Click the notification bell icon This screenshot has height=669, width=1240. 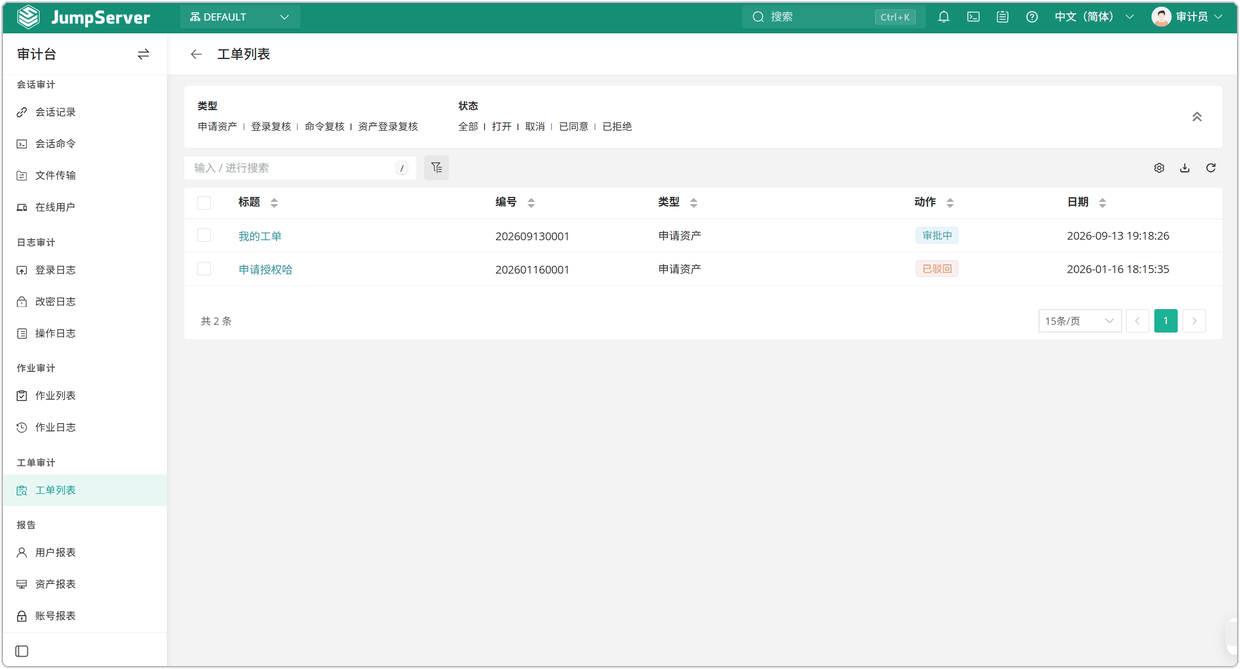coord(943,17)
